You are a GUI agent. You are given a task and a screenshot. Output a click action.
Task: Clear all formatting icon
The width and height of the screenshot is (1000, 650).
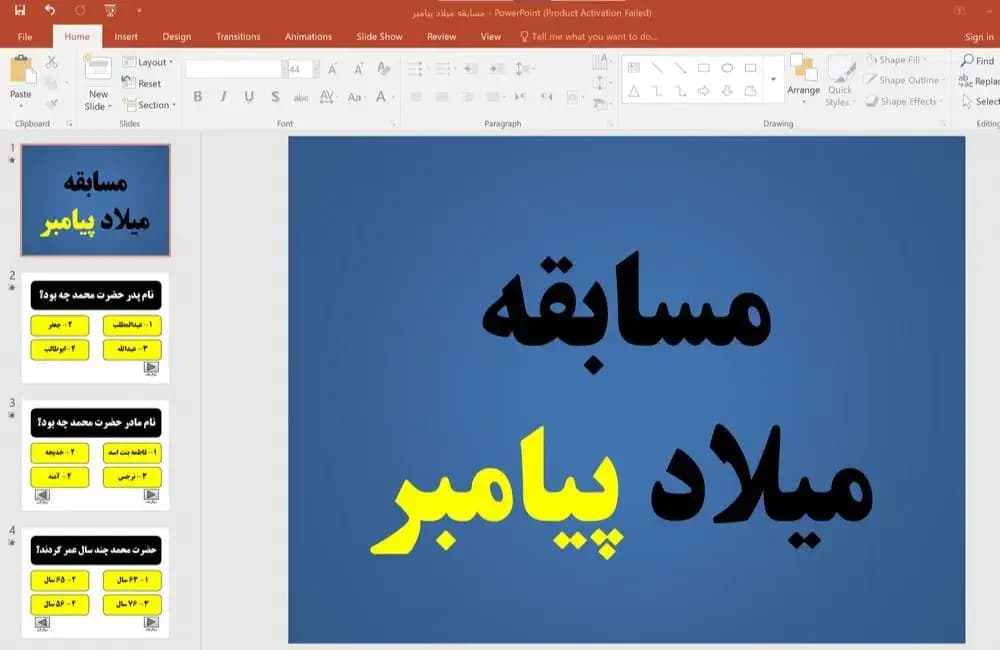click(x=383, y=68)
